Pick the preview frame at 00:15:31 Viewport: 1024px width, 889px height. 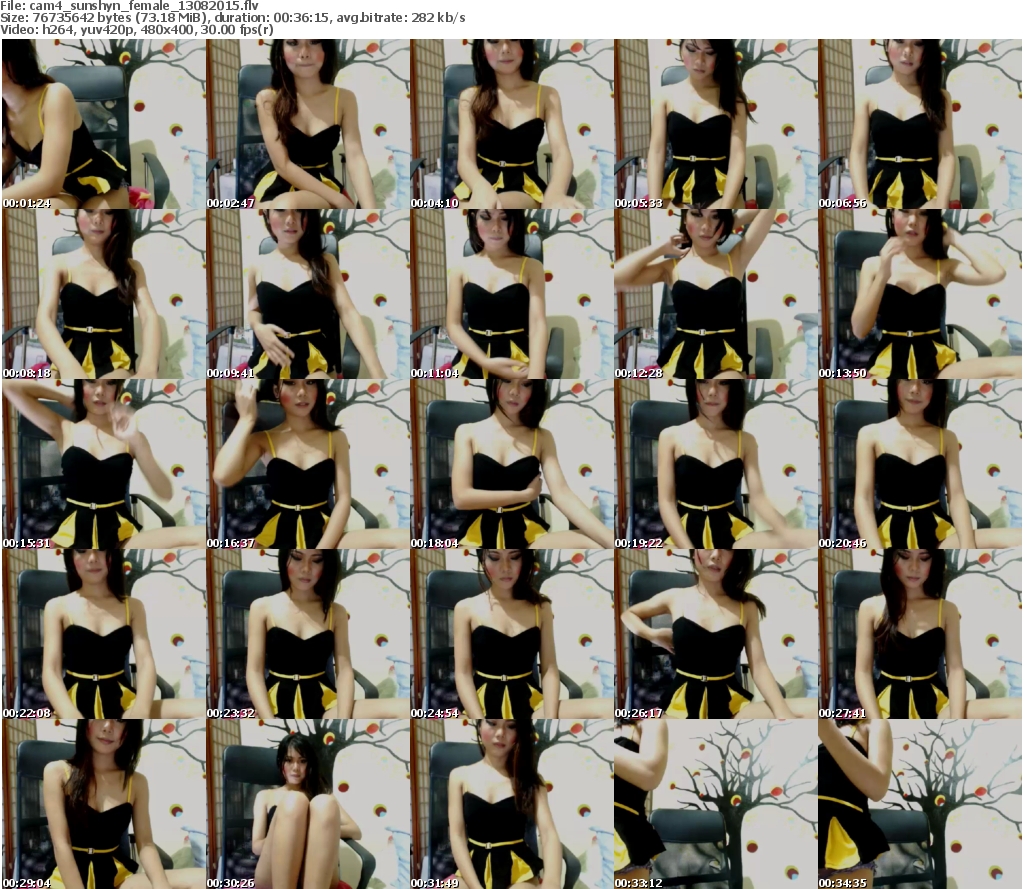click(104, 464)
